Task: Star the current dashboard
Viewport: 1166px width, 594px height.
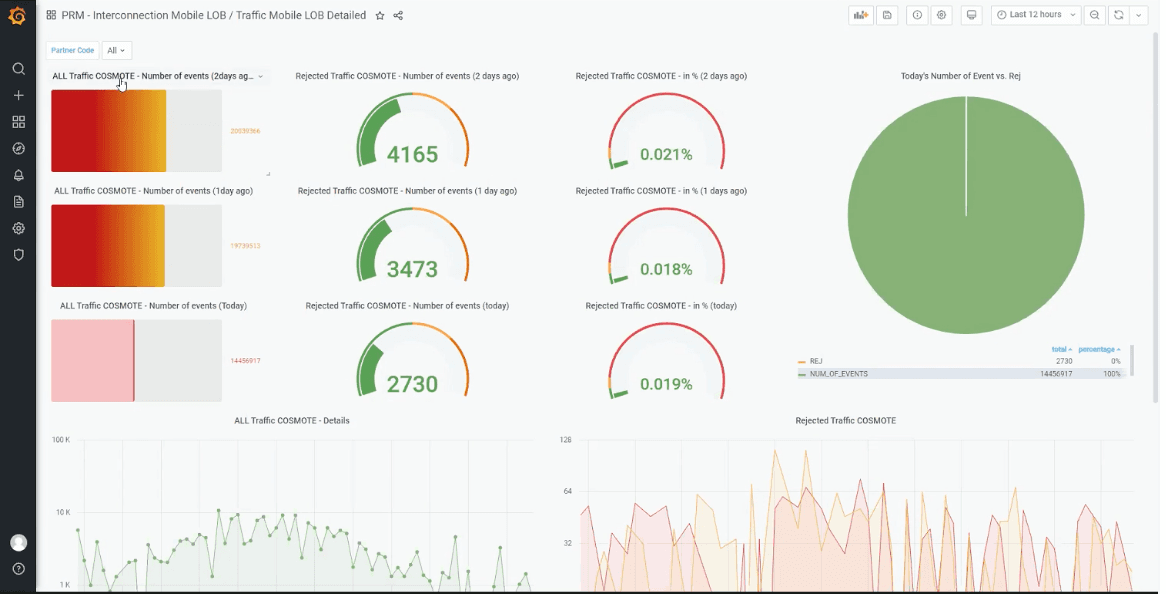Action: tap(379, 16)
